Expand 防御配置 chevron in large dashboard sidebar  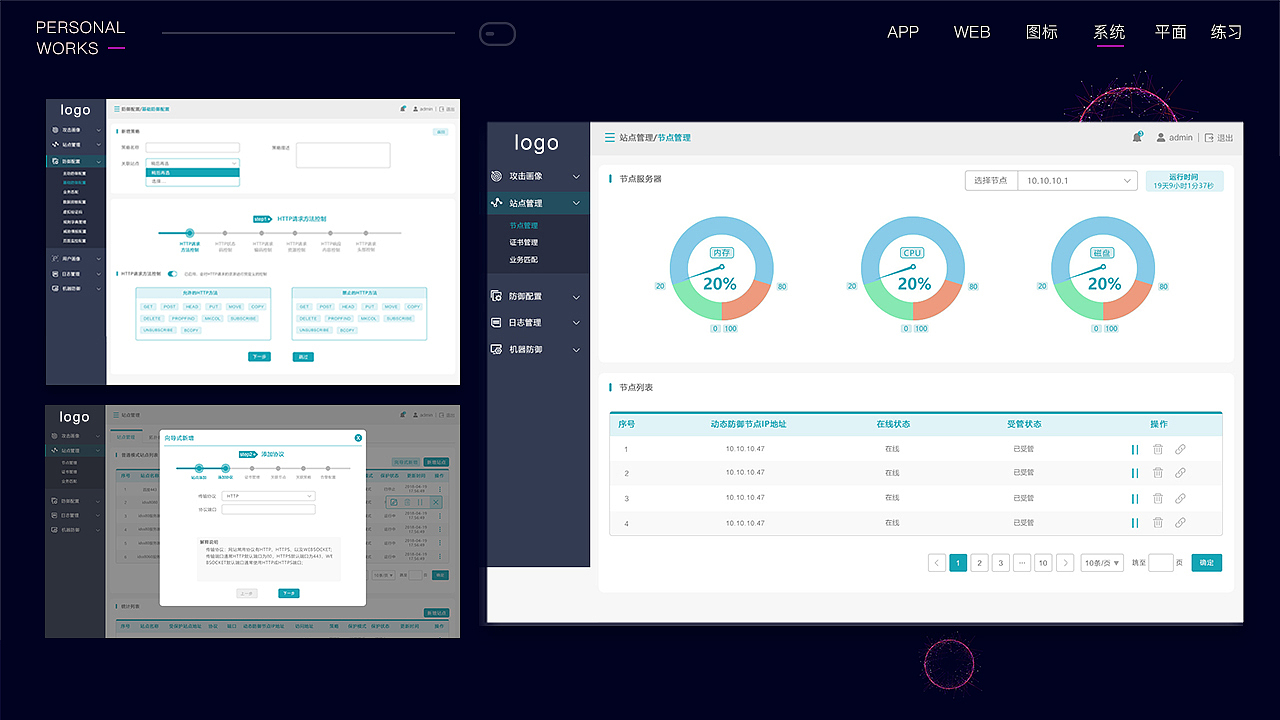tap(576, 297)
